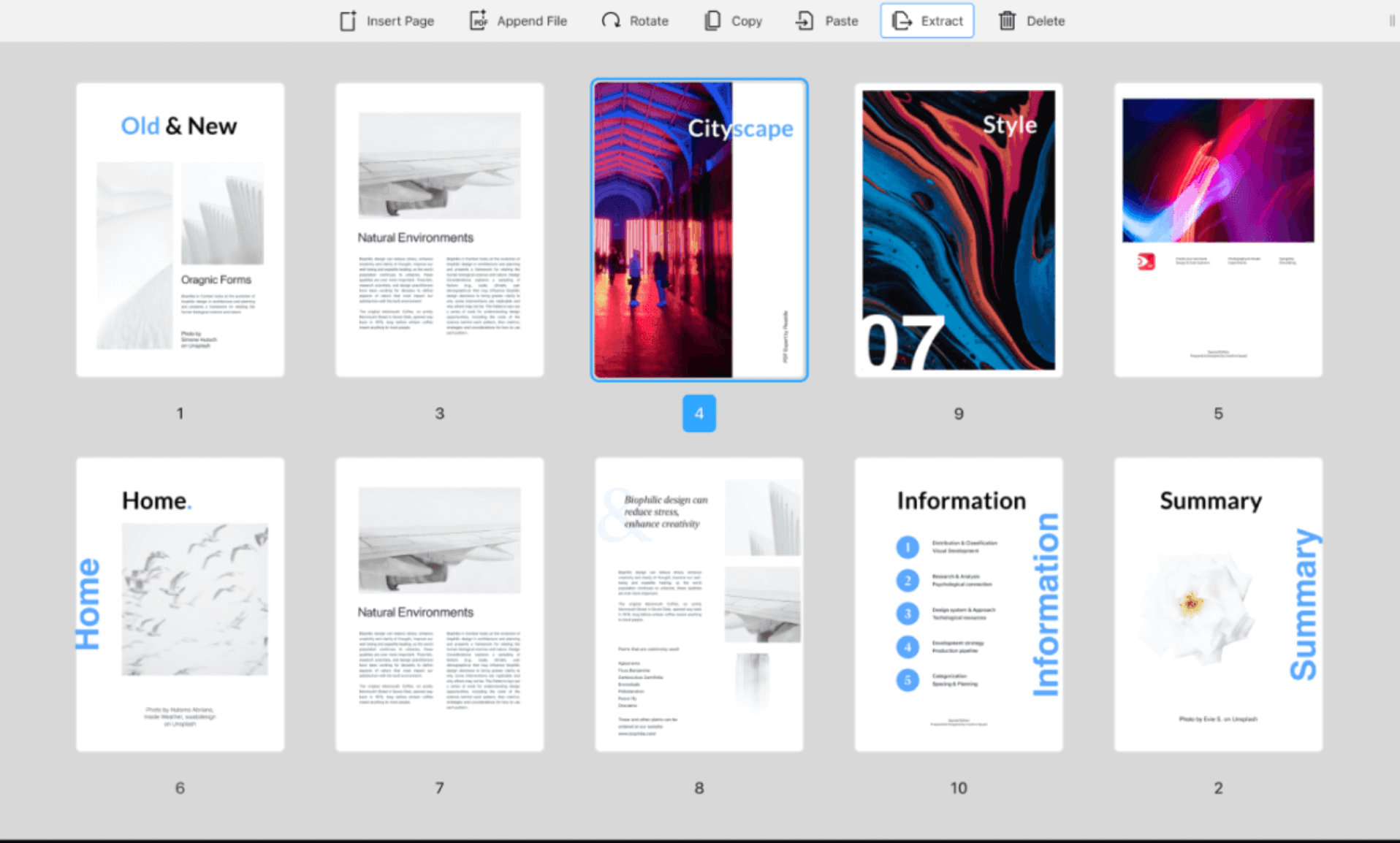Click the Delete button label
This screenshot has width=1400, height=843.
point(1046,20)
